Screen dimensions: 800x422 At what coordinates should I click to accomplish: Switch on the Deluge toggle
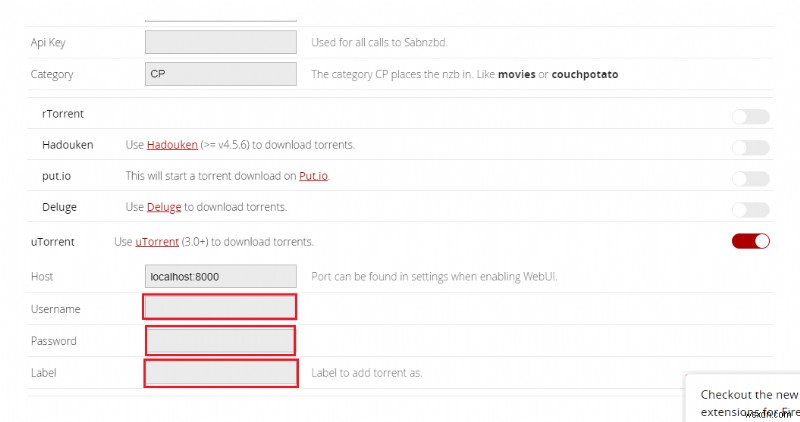(750, 209)
